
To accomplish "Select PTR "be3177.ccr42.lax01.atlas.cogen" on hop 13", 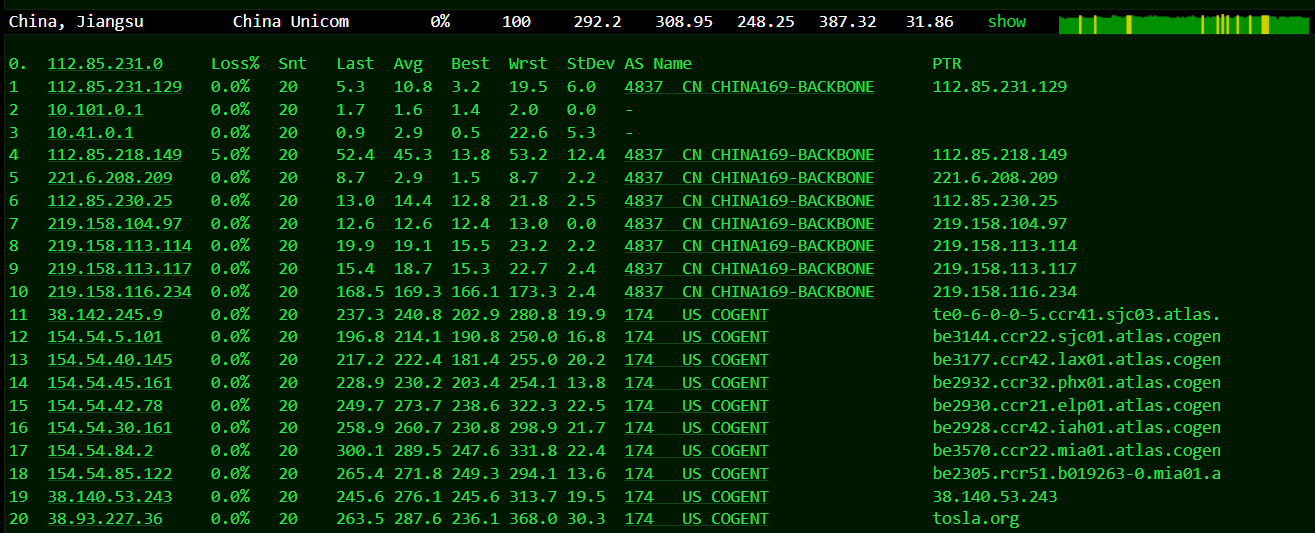I will 1077,360.
